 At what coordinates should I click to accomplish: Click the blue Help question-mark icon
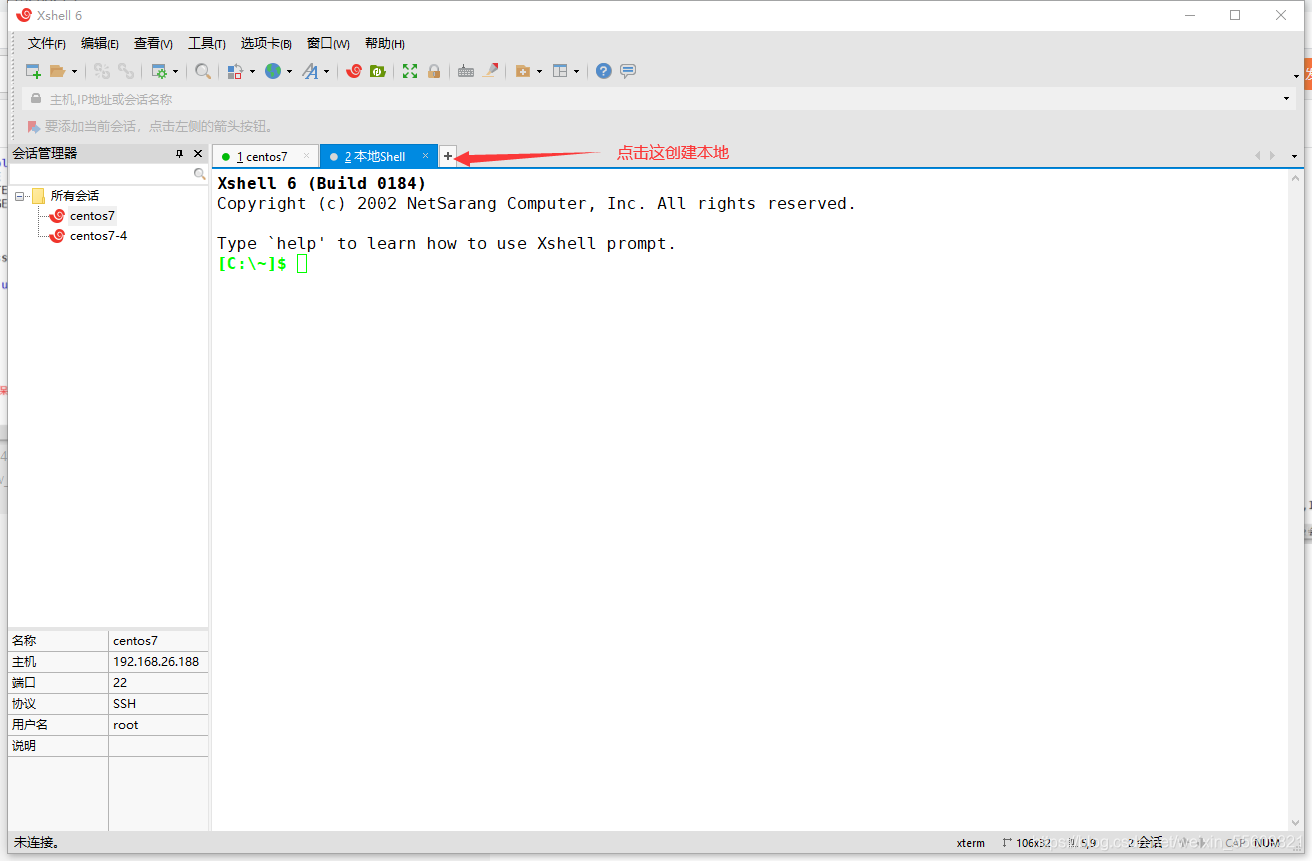pos(604,71)
